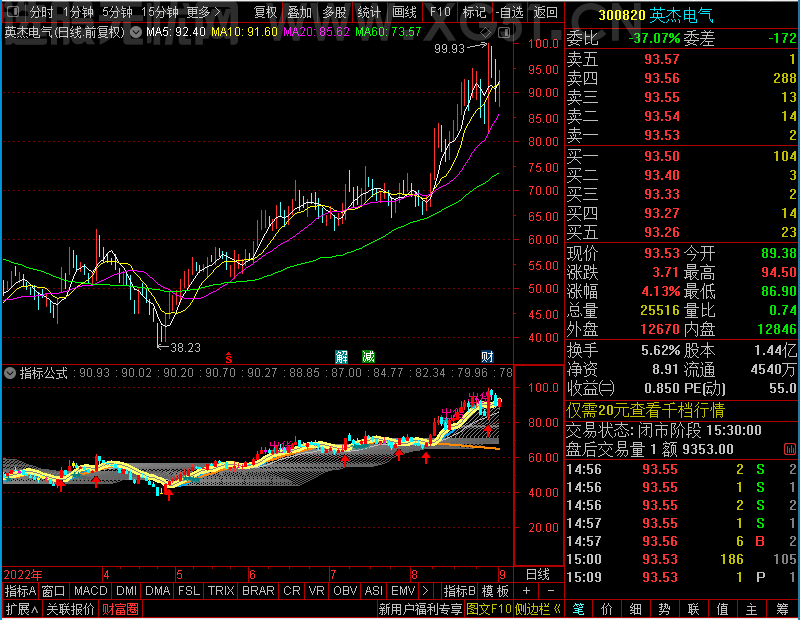Open the 财富圈 tab
This screenshot has width=800, height=620.
120,609
